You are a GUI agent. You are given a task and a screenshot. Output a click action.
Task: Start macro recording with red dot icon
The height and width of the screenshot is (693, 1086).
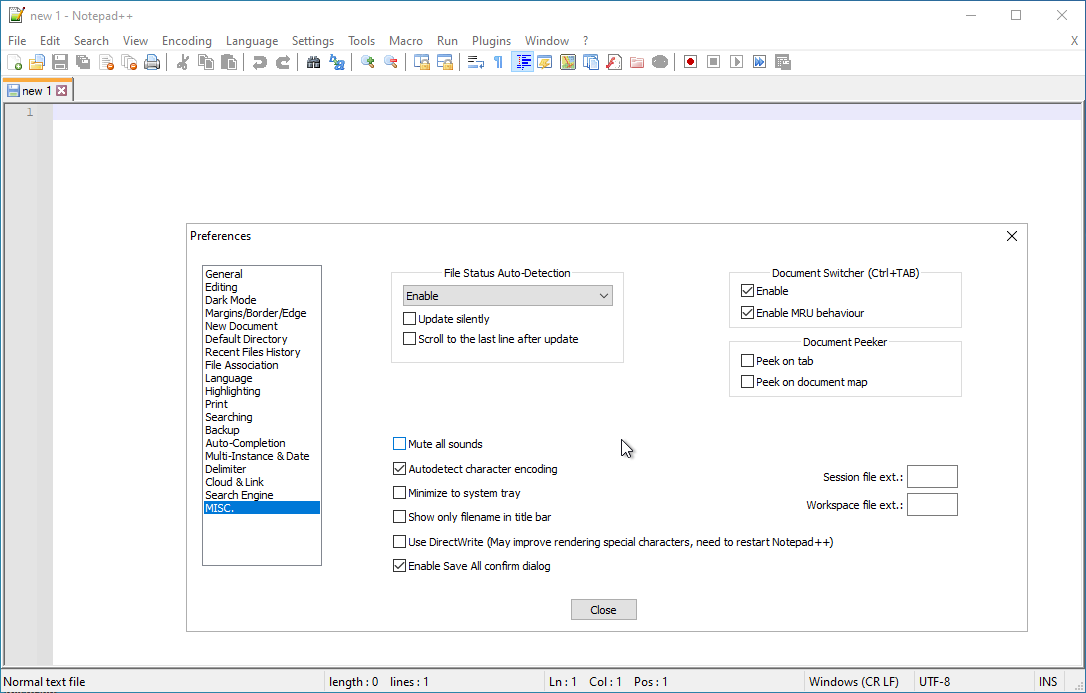point(691,62)
